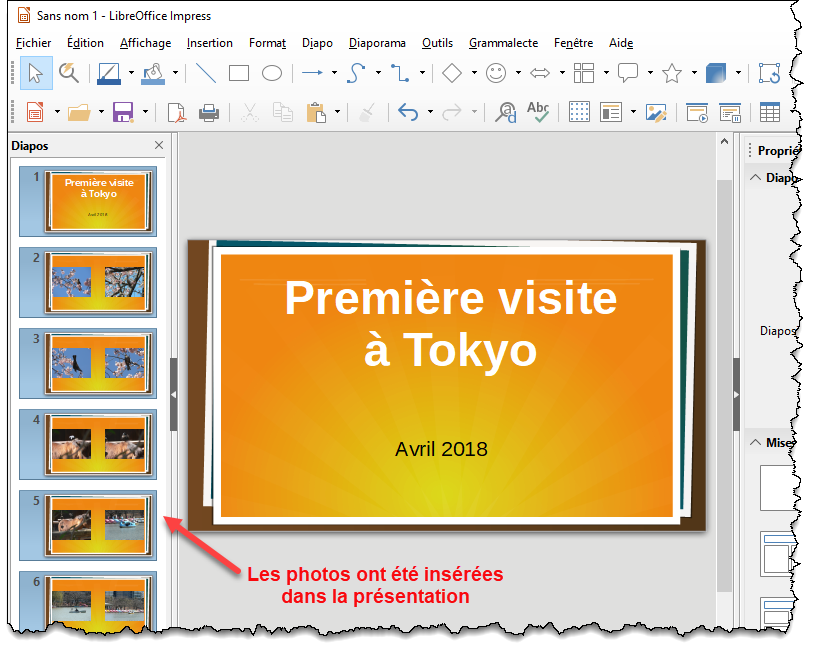This screenshot has width=814, height=654.
Task: Open the Insertion menu
Action: (x=209, y=43)
